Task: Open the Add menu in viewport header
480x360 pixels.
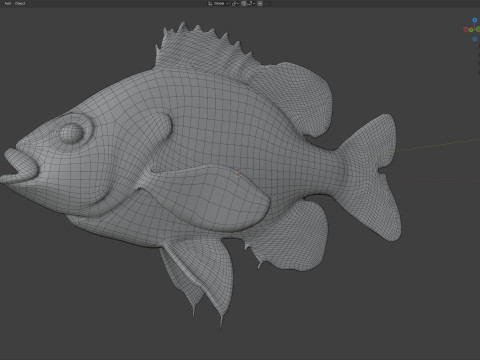Action: click(7, 3)
